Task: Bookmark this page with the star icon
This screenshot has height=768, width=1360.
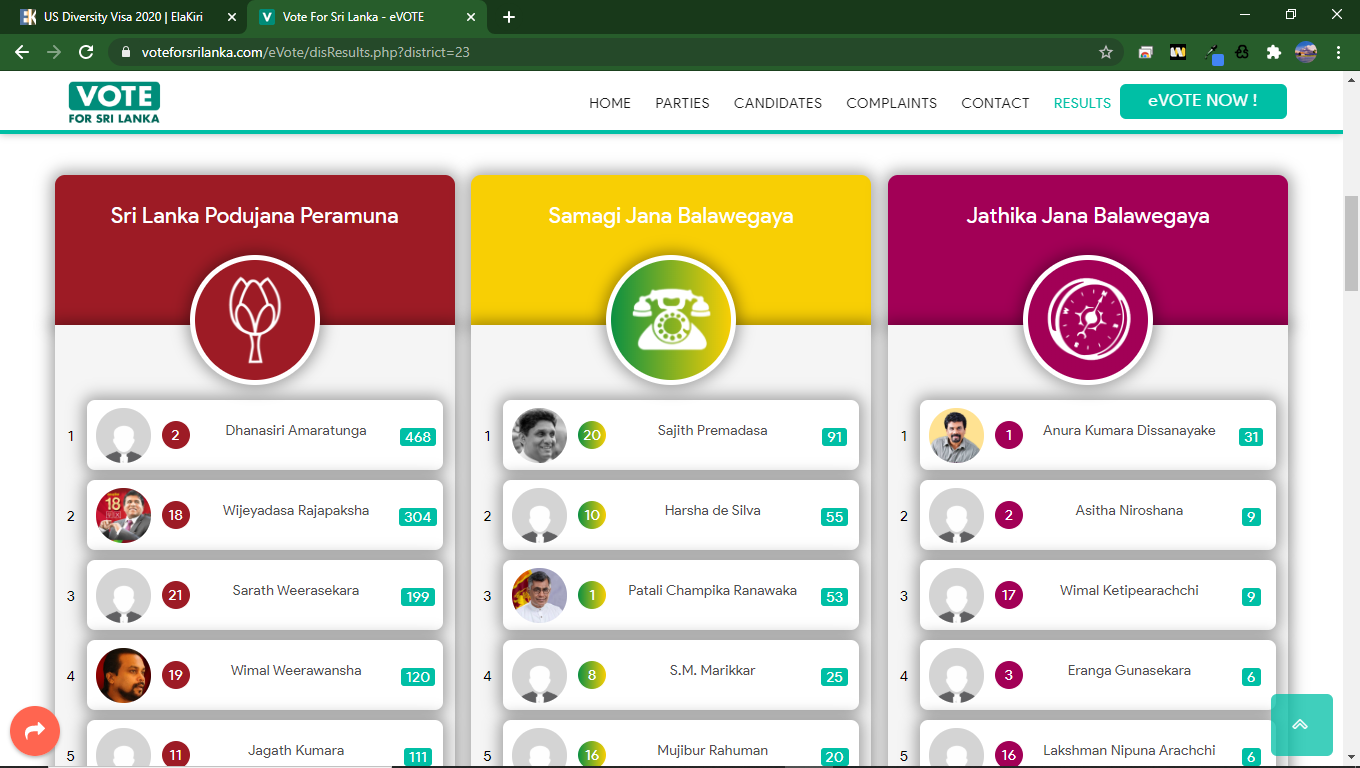Action: tap(1106, 52)
